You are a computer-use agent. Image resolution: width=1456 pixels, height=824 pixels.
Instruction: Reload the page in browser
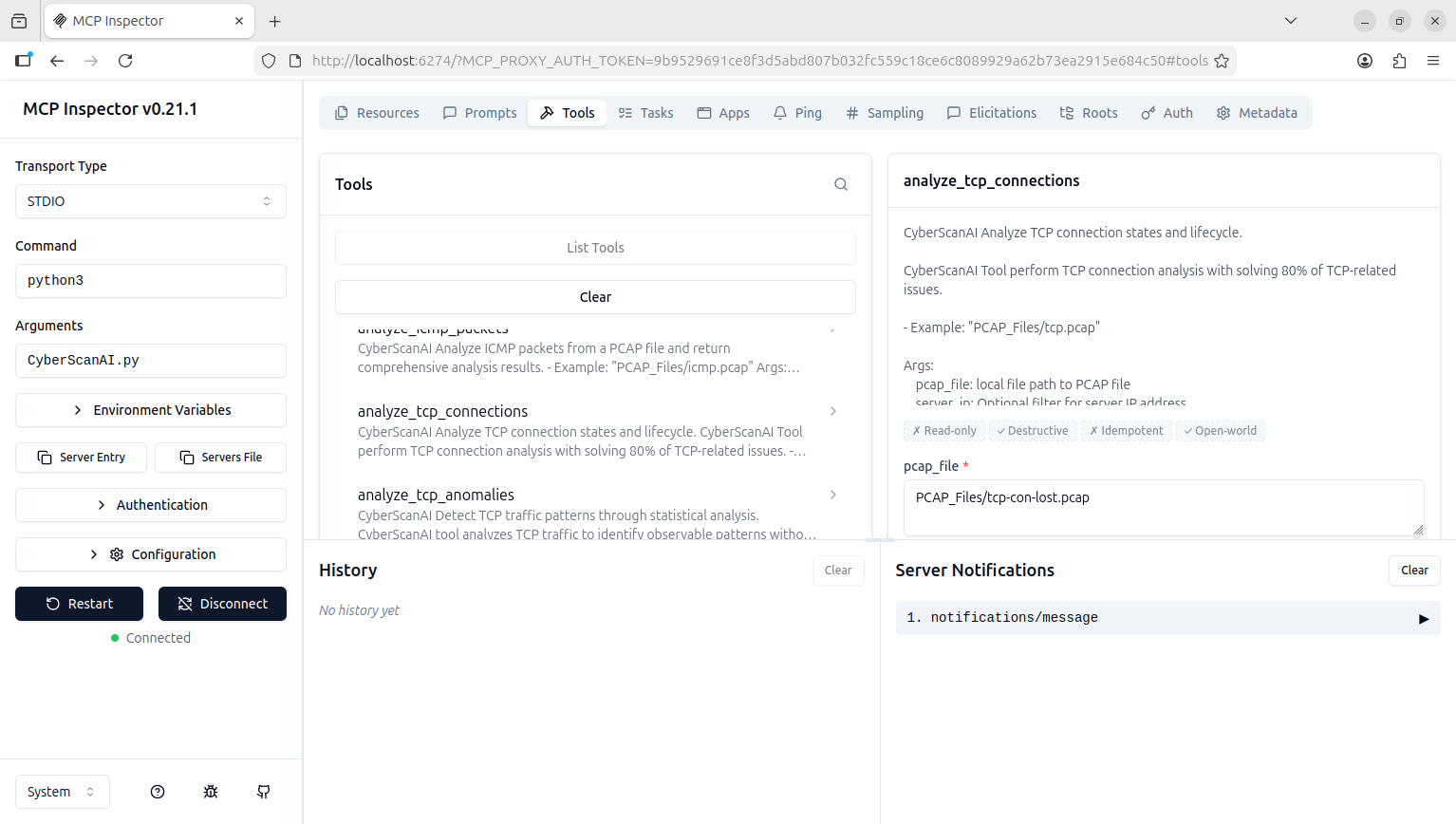click(x=125, y=61)
